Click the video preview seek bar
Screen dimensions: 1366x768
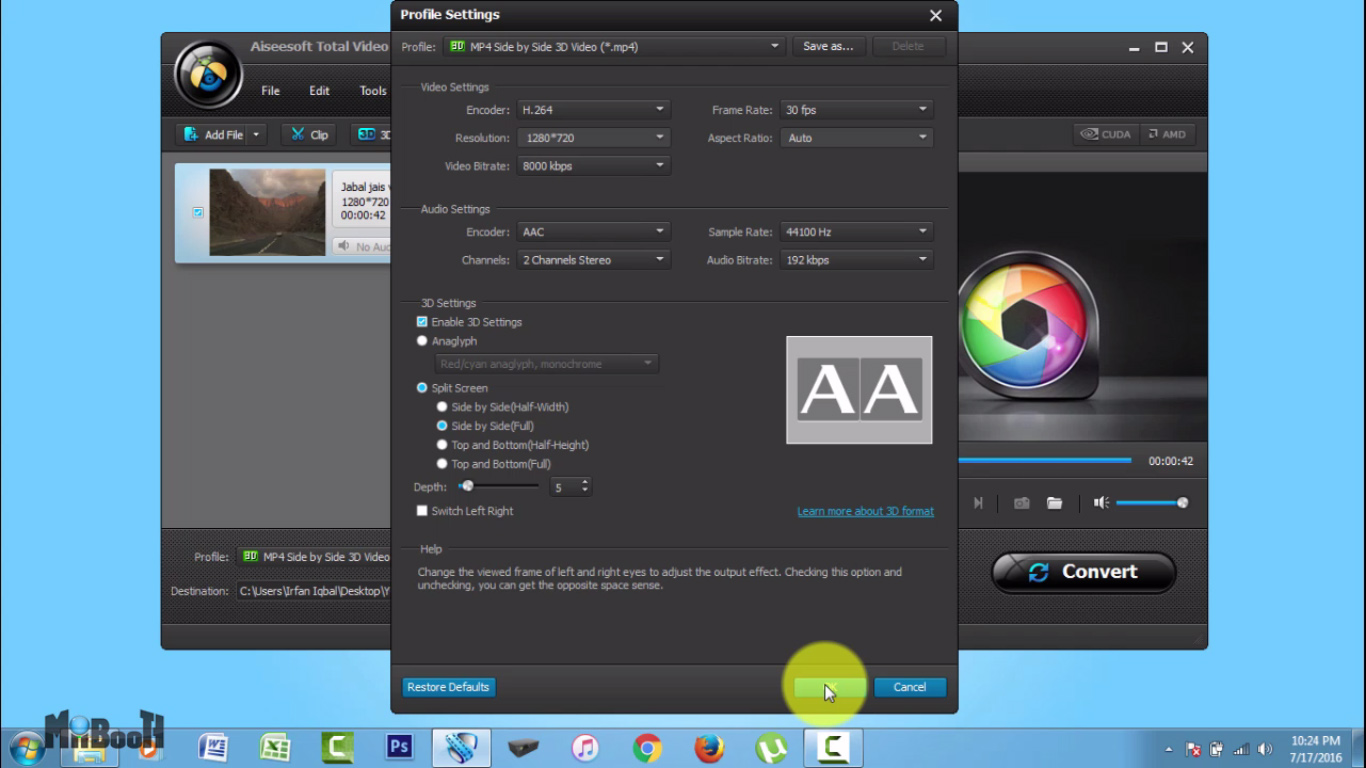1045,461
